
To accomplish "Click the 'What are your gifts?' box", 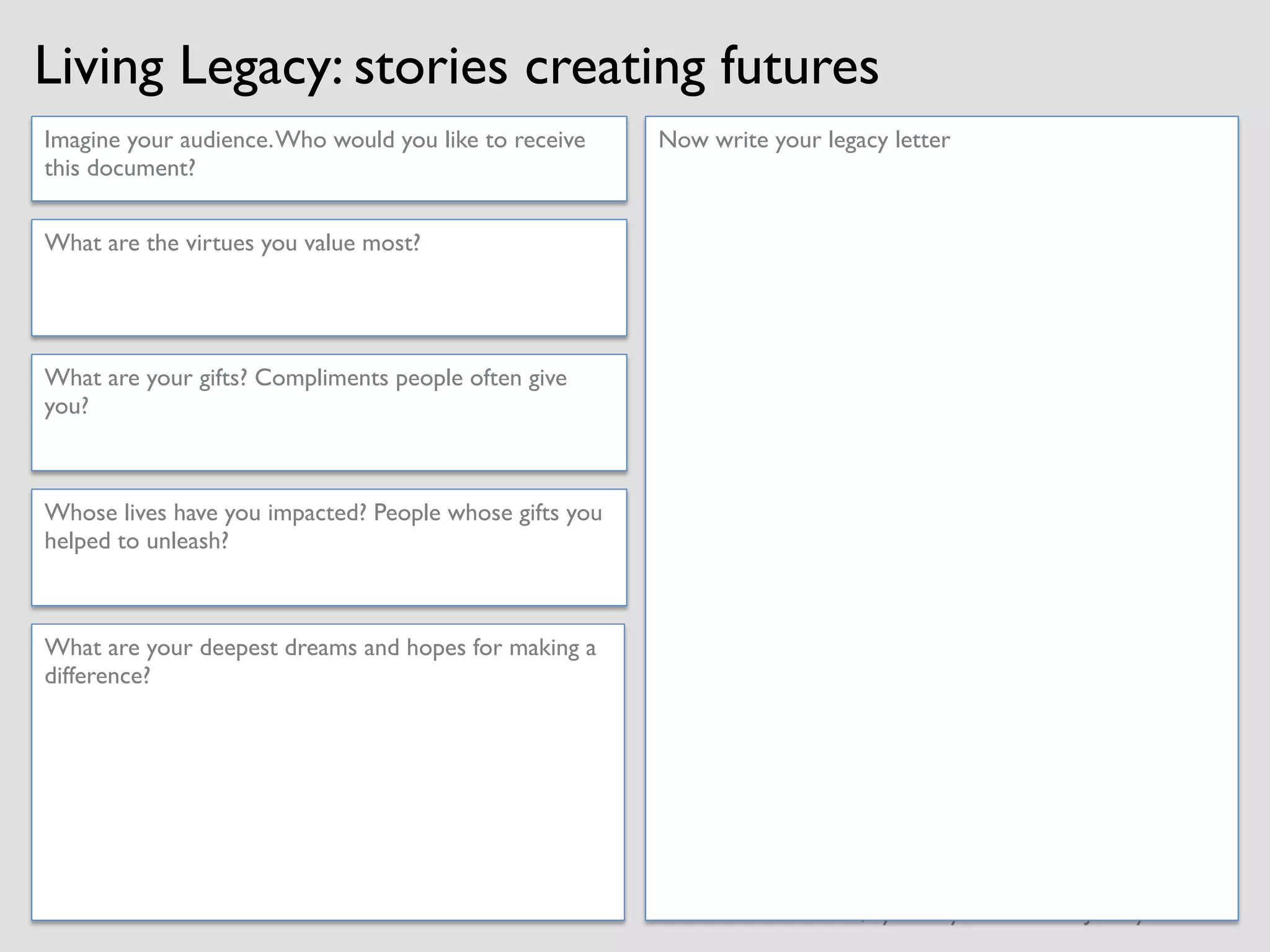I will pyautogui.click(x=329, y=413).
